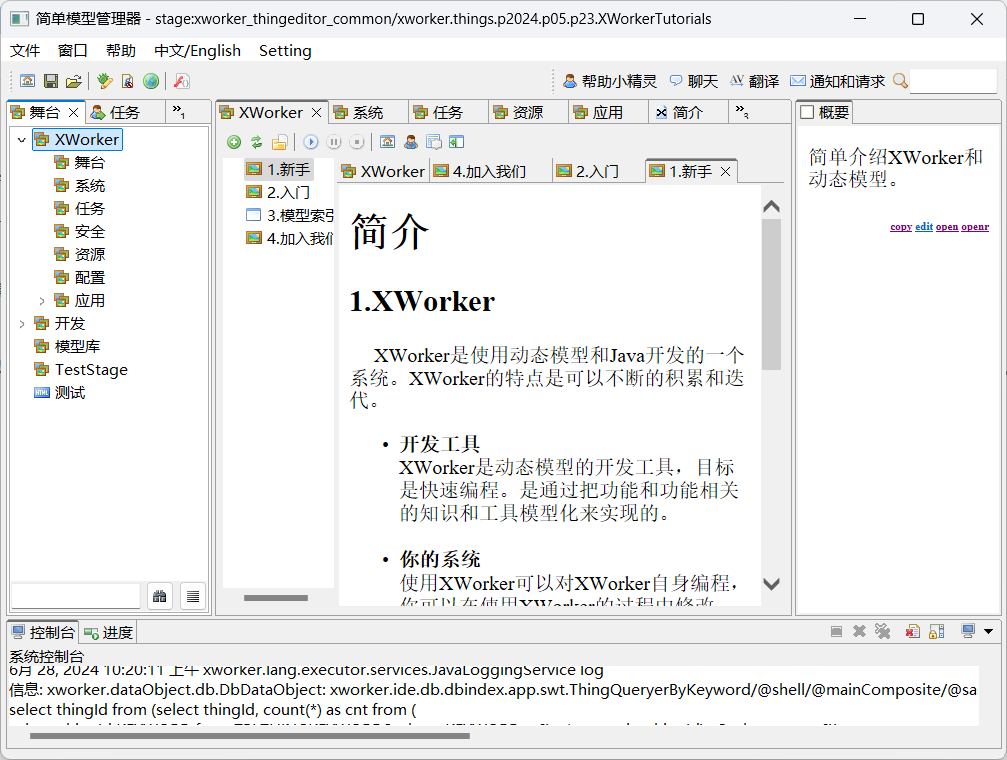The image size is (1007, 760).
Task: Click the green arrow side-panel icon
Action: pos(457,142)
